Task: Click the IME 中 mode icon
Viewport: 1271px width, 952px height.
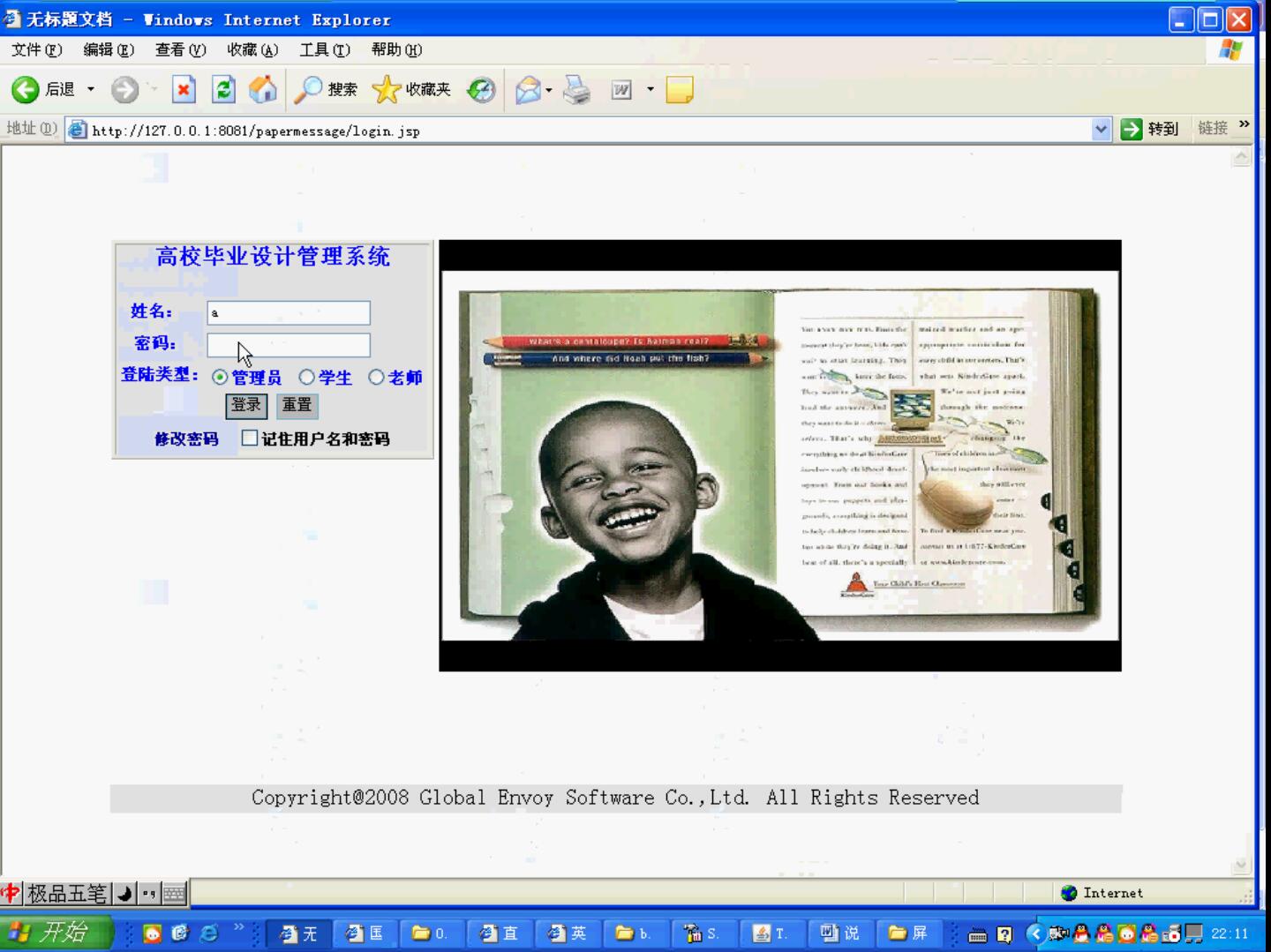Action: pyautogui.click(x=11, y=893)
